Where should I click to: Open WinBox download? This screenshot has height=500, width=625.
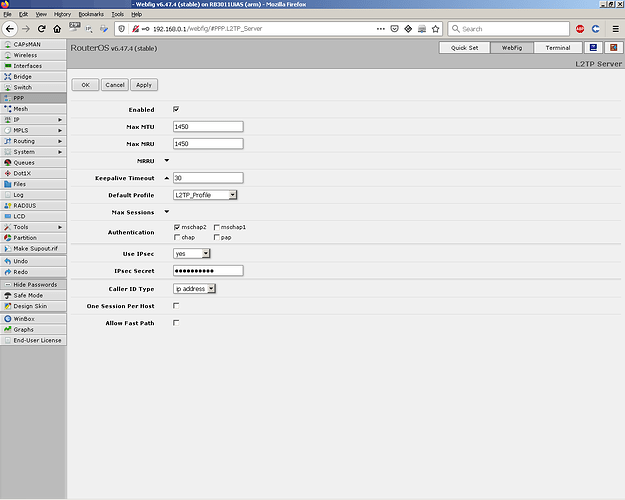tap(33, 319)
